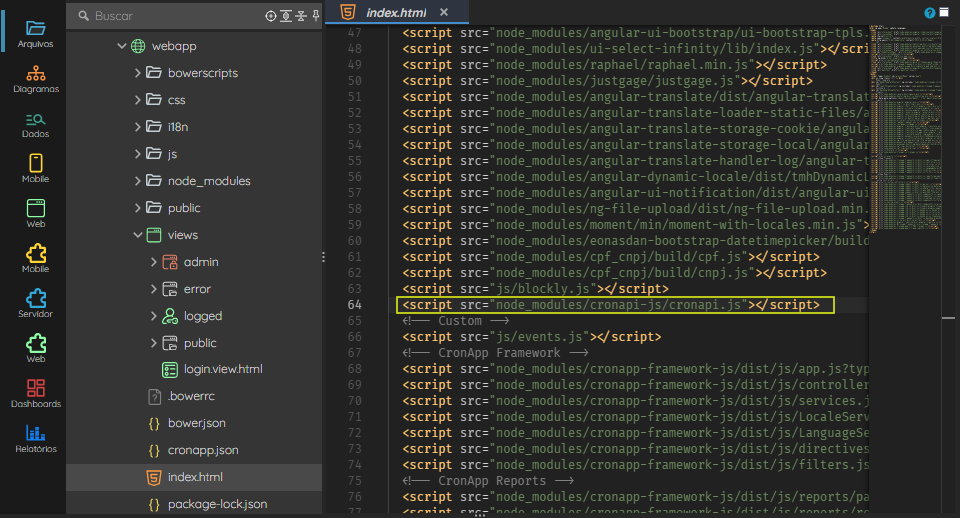Open the help question mark icon
Image resolution: width=960 pixels, height=518 pixels.
point(929,13)
